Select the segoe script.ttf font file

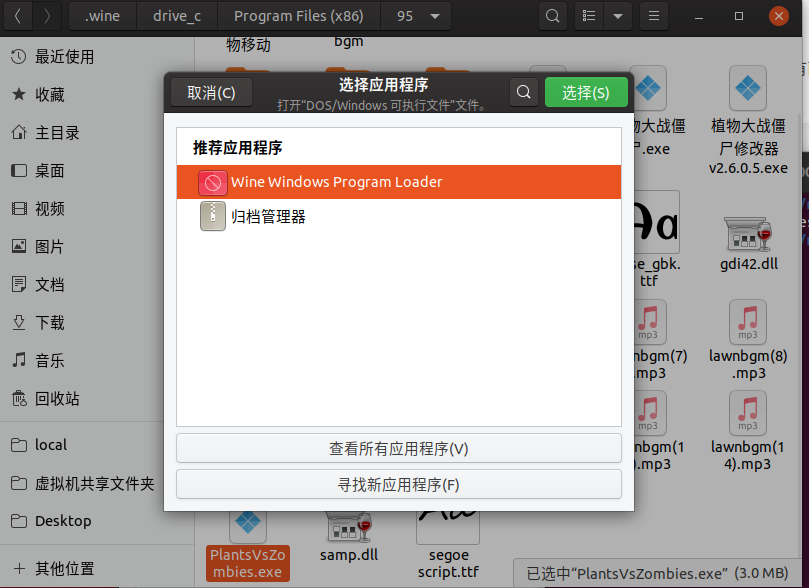pos(448,547)
